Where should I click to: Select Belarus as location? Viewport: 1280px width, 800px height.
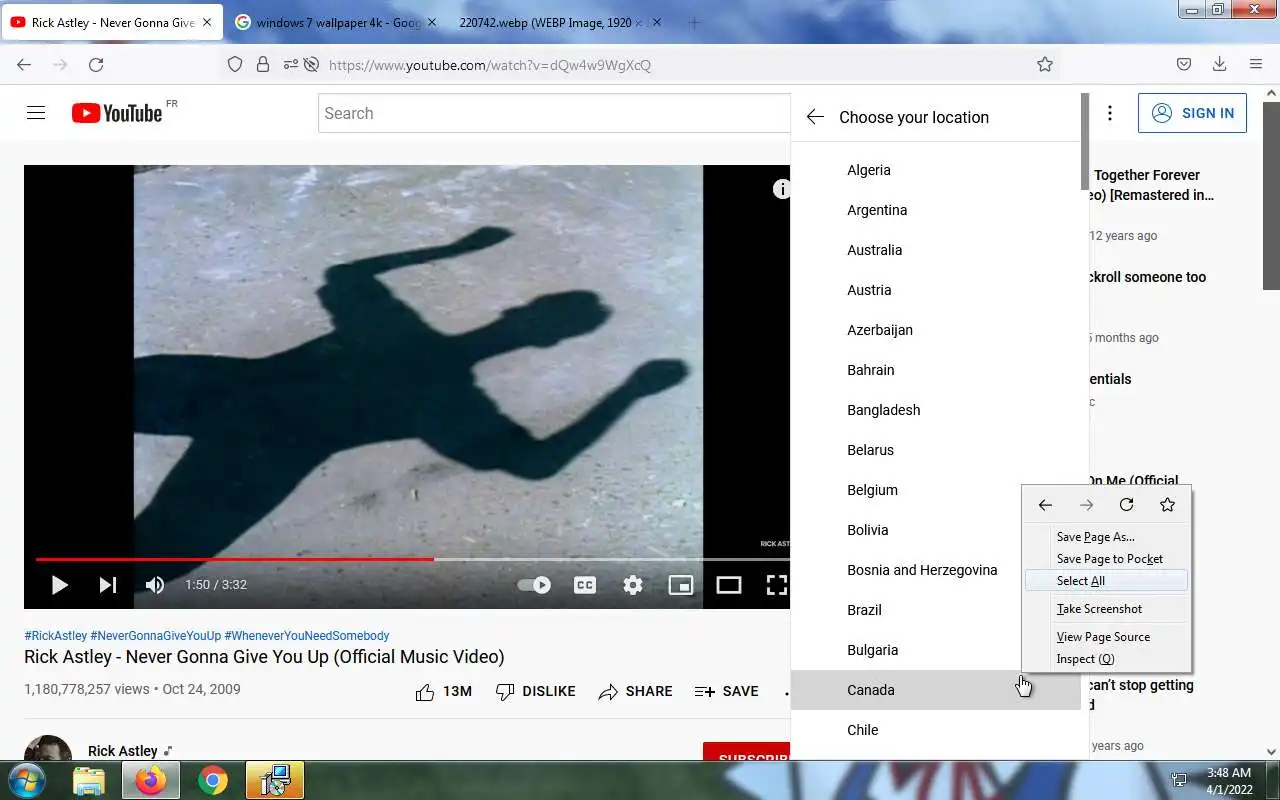(x=936, y=450)
